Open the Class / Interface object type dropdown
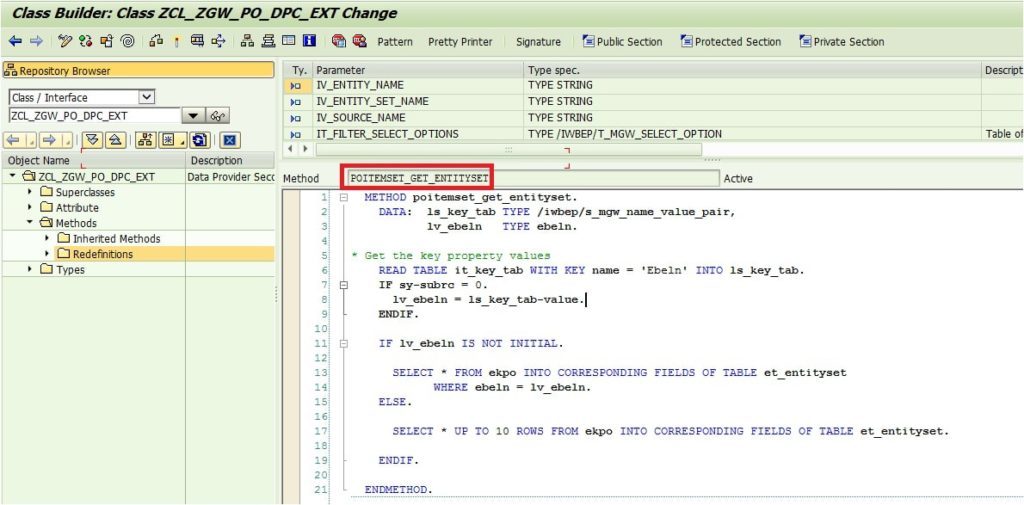This screenshot has height=505, width=1024. click(x=148, y=97)
